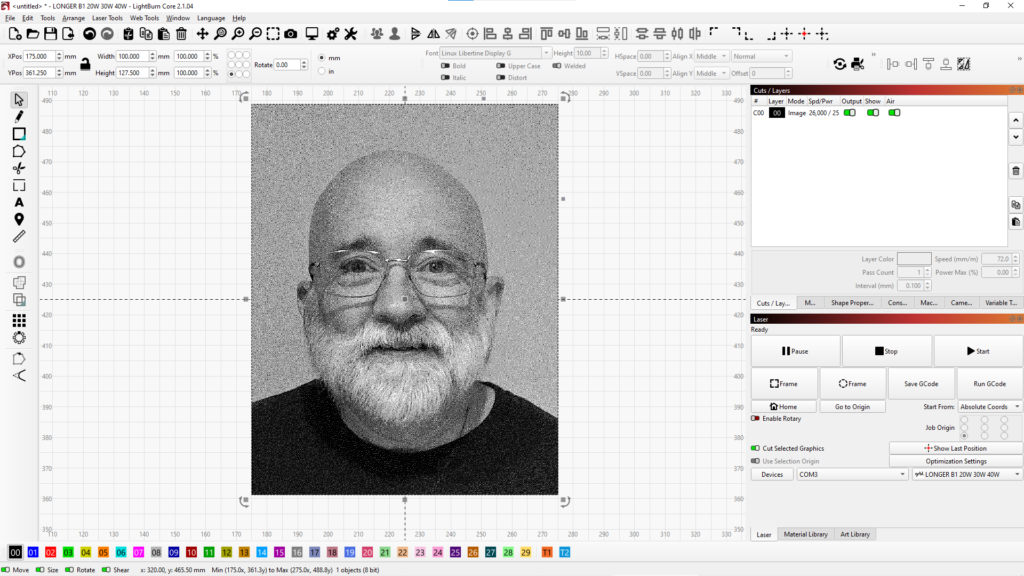Click the New File icon
Screen dimensions: 1024x576
[14, 34]
